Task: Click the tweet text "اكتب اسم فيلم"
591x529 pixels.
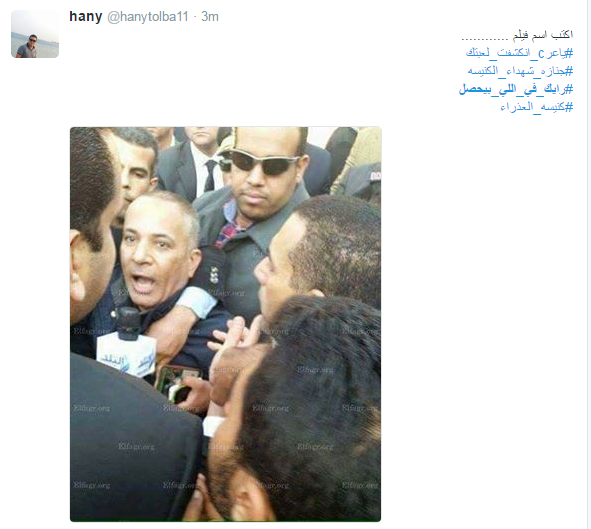Action: click(543, 35)
